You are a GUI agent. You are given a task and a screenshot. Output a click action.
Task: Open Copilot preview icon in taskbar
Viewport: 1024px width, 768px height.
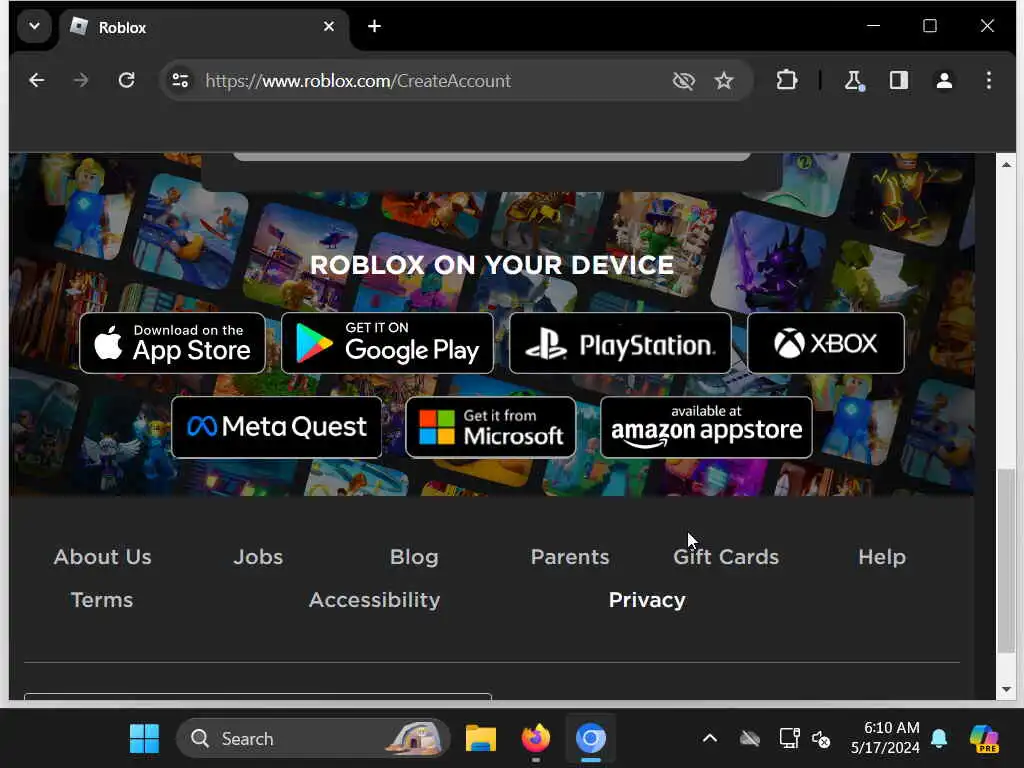point(984,739)
